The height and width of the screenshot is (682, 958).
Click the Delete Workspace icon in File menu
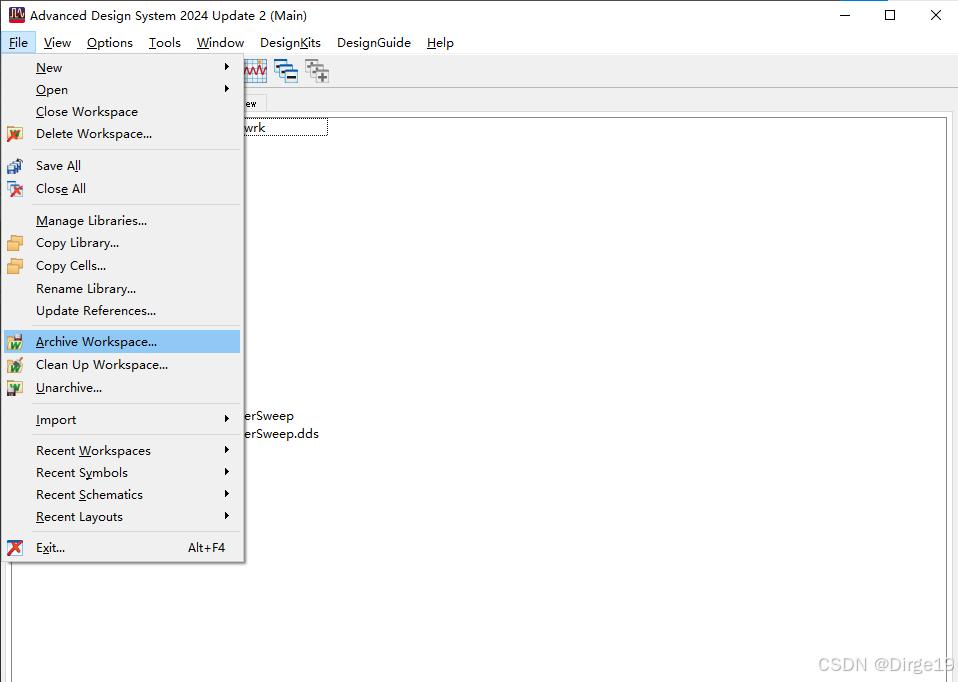(15, 134)
